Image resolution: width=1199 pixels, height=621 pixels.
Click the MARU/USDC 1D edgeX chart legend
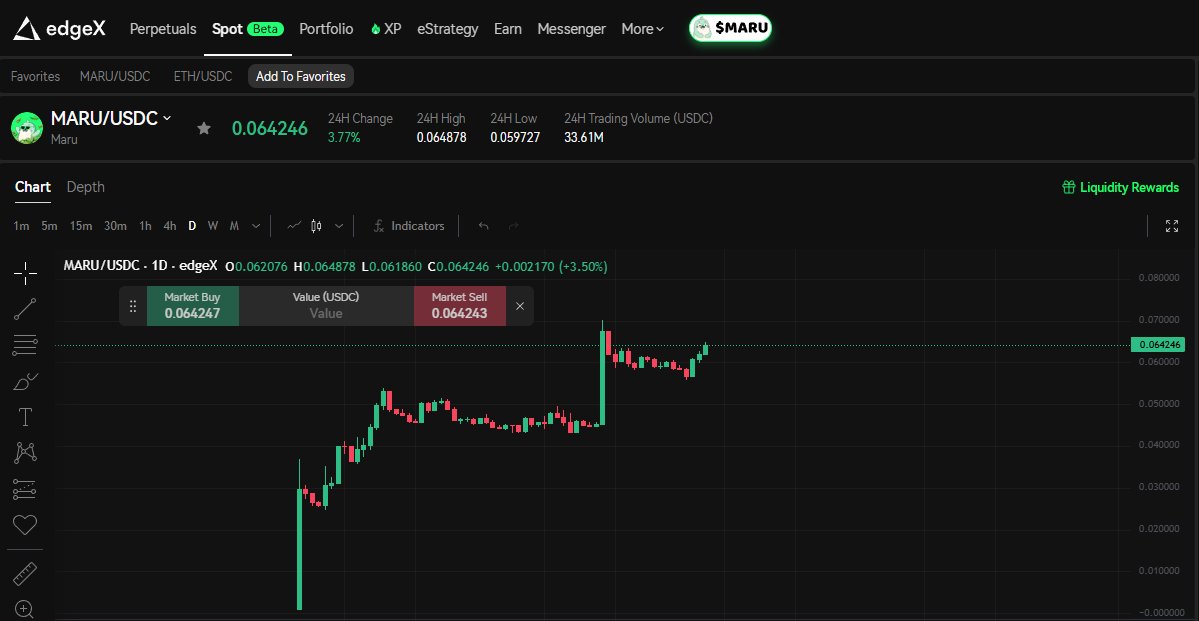coord(141,266)
